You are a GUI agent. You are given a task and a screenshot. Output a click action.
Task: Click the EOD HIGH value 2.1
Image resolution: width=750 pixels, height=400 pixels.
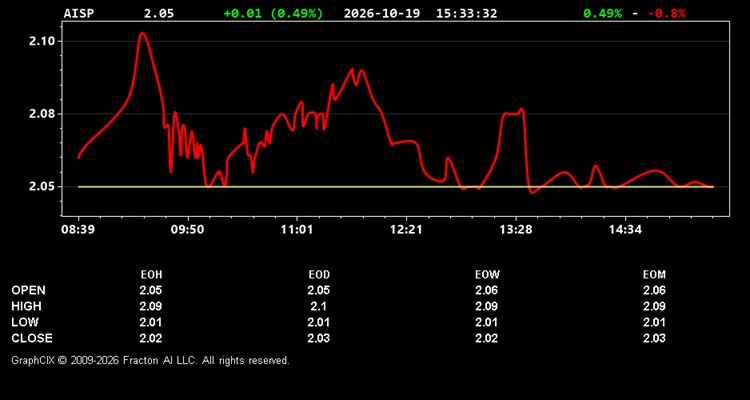tap(319, 306)
